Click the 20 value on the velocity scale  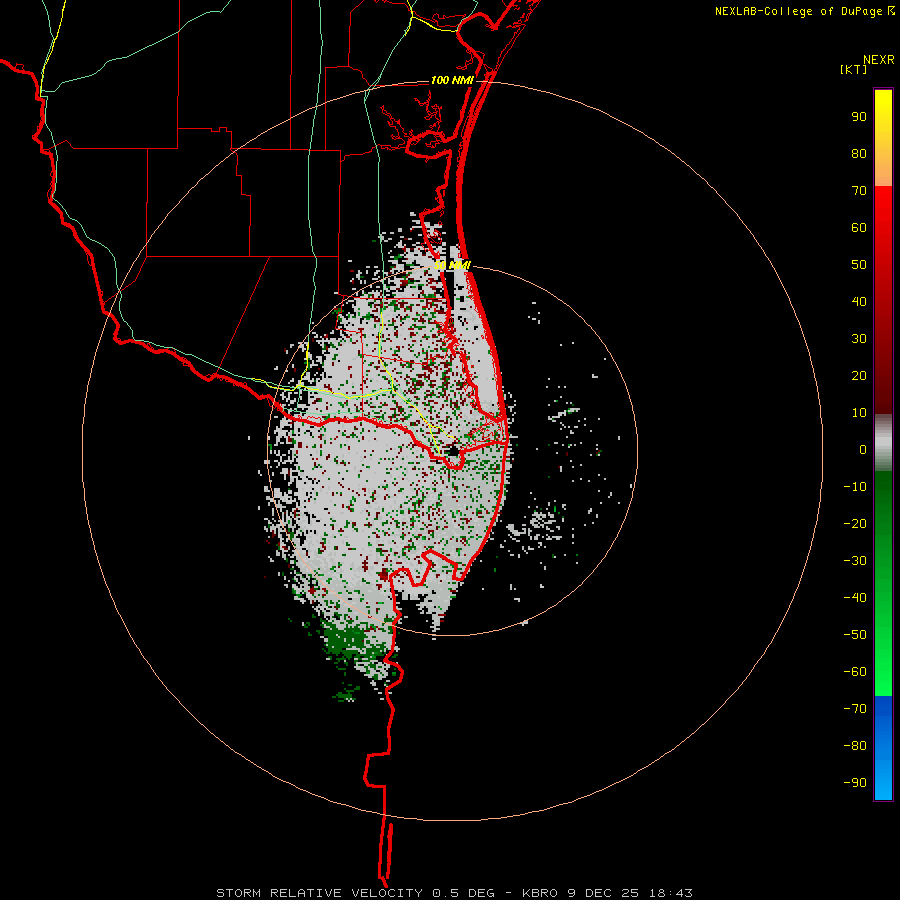(859, 376)
